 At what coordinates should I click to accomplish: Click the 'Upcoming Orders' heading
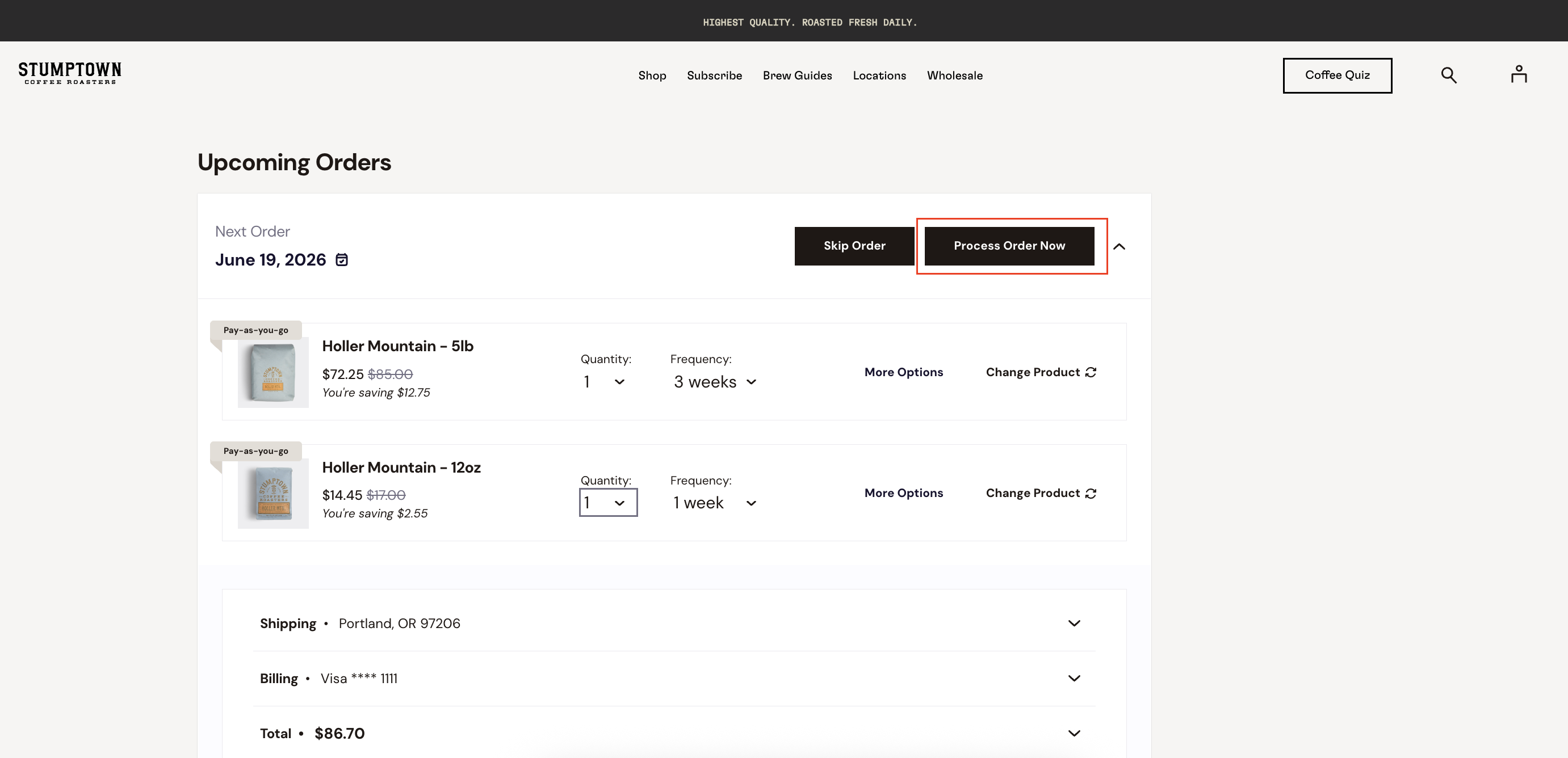(294, 162)
